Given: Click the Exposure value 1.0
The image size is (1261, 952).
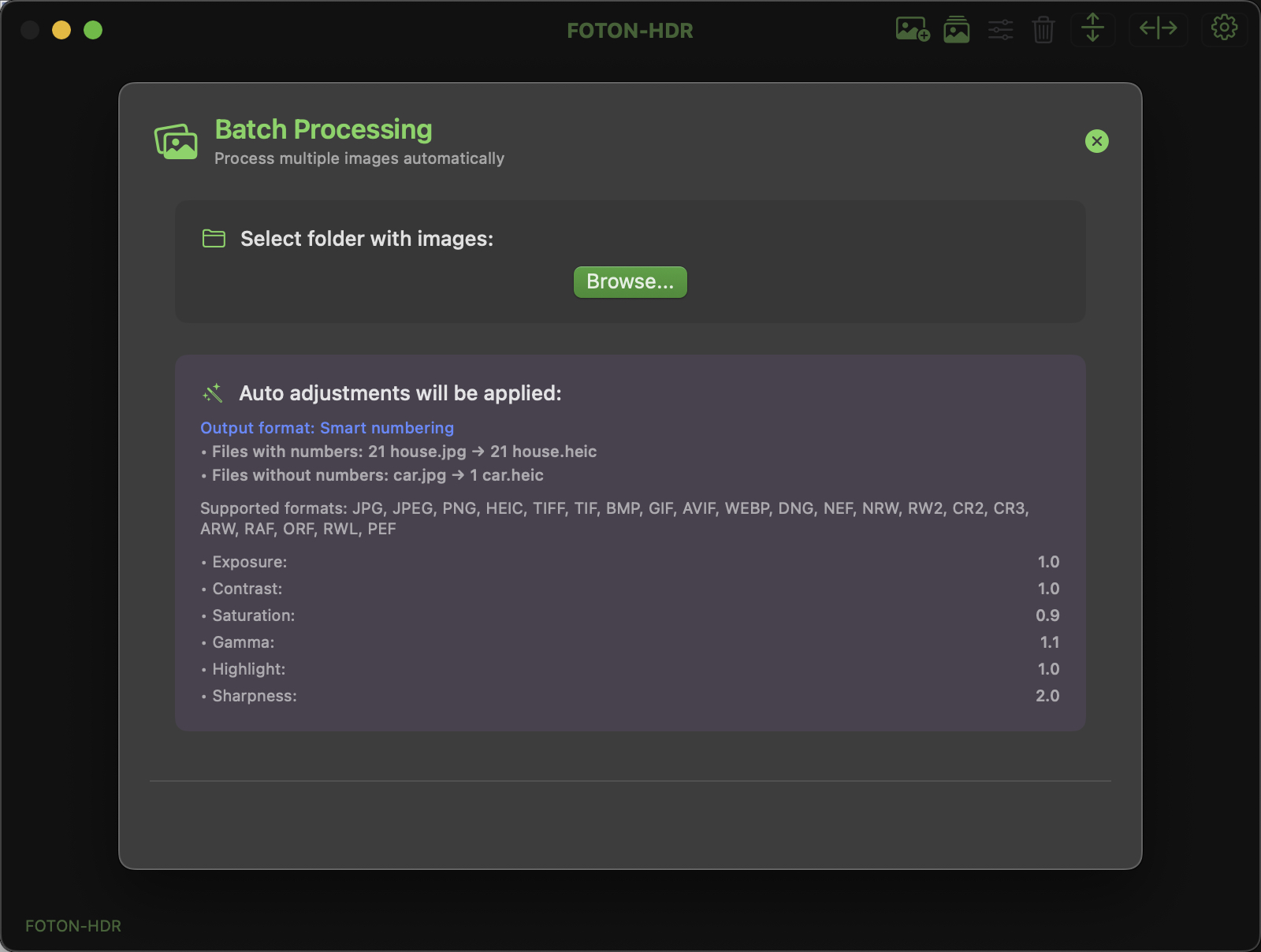Looking at the screenshot, I should pos(1048,562).
